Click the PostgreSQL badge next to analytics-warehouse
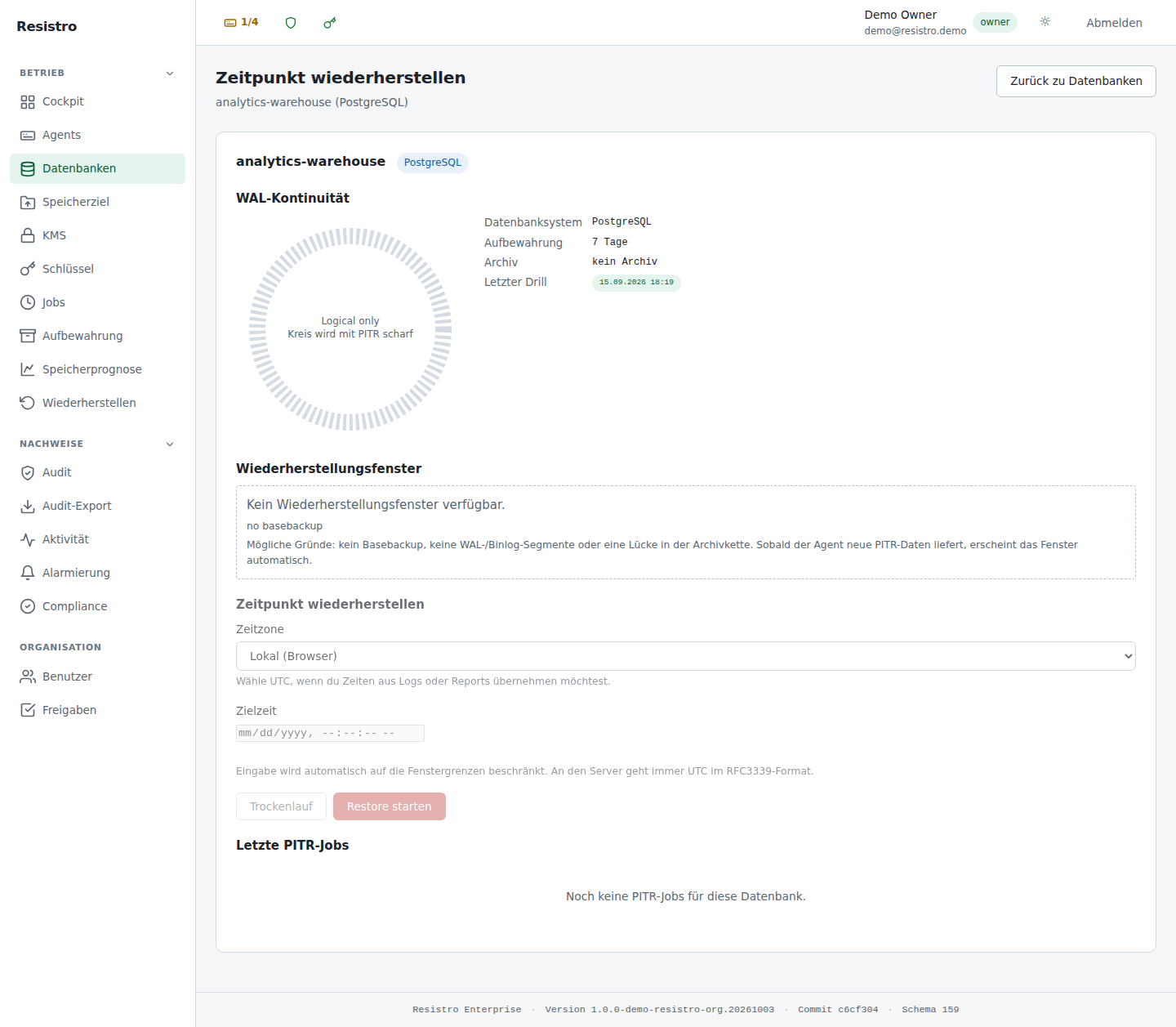The width and height of the screenshot is (1176, 1027). pyautogui.click(x=433, y=163)
